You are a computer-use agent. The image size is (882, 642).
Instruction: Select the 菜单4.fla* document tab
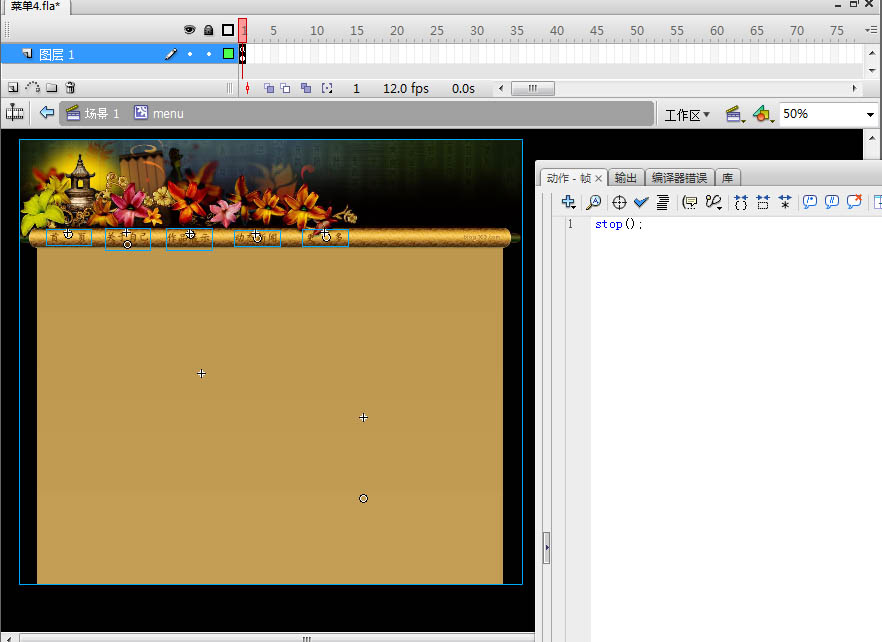pos(35,6)
